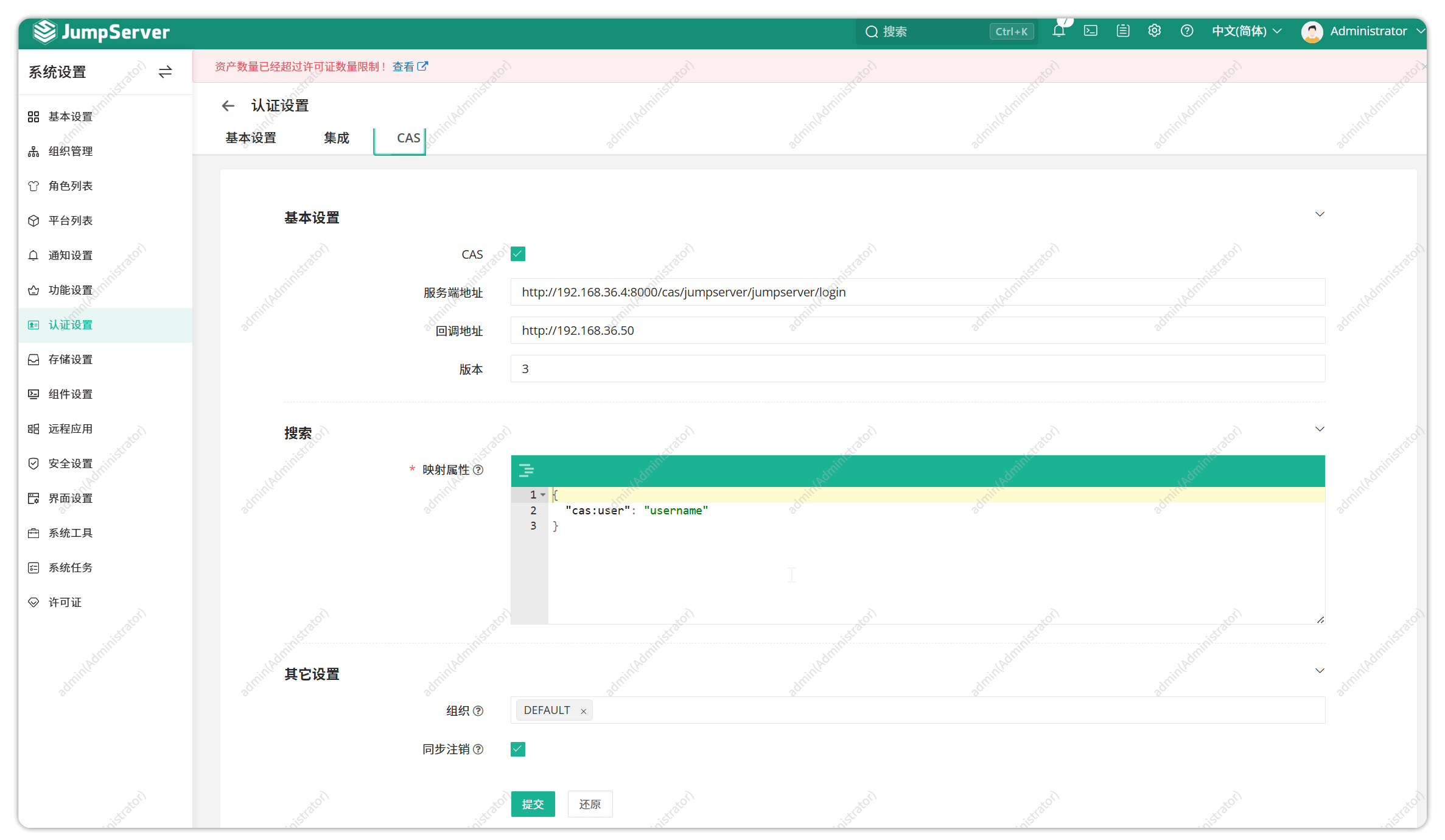The height and width of the screenshot is (840, 1445).
Task: Uncheck the CAS enable checkbox
Action: pyautogui.click(x=518, y=254)
